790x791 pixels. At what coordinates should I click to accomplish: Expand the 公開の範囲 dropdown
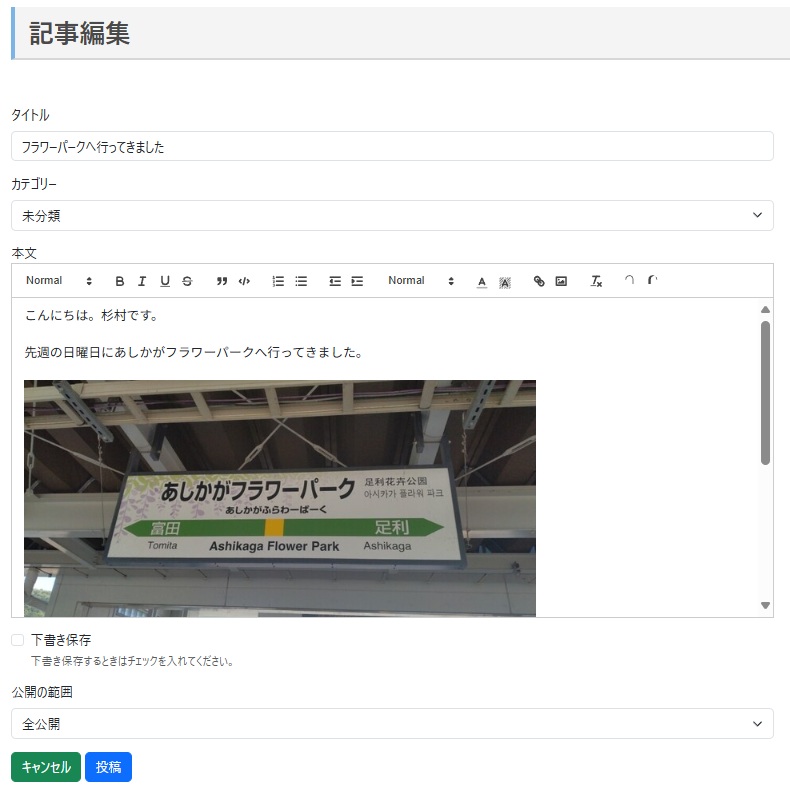[x=392, y=723]
